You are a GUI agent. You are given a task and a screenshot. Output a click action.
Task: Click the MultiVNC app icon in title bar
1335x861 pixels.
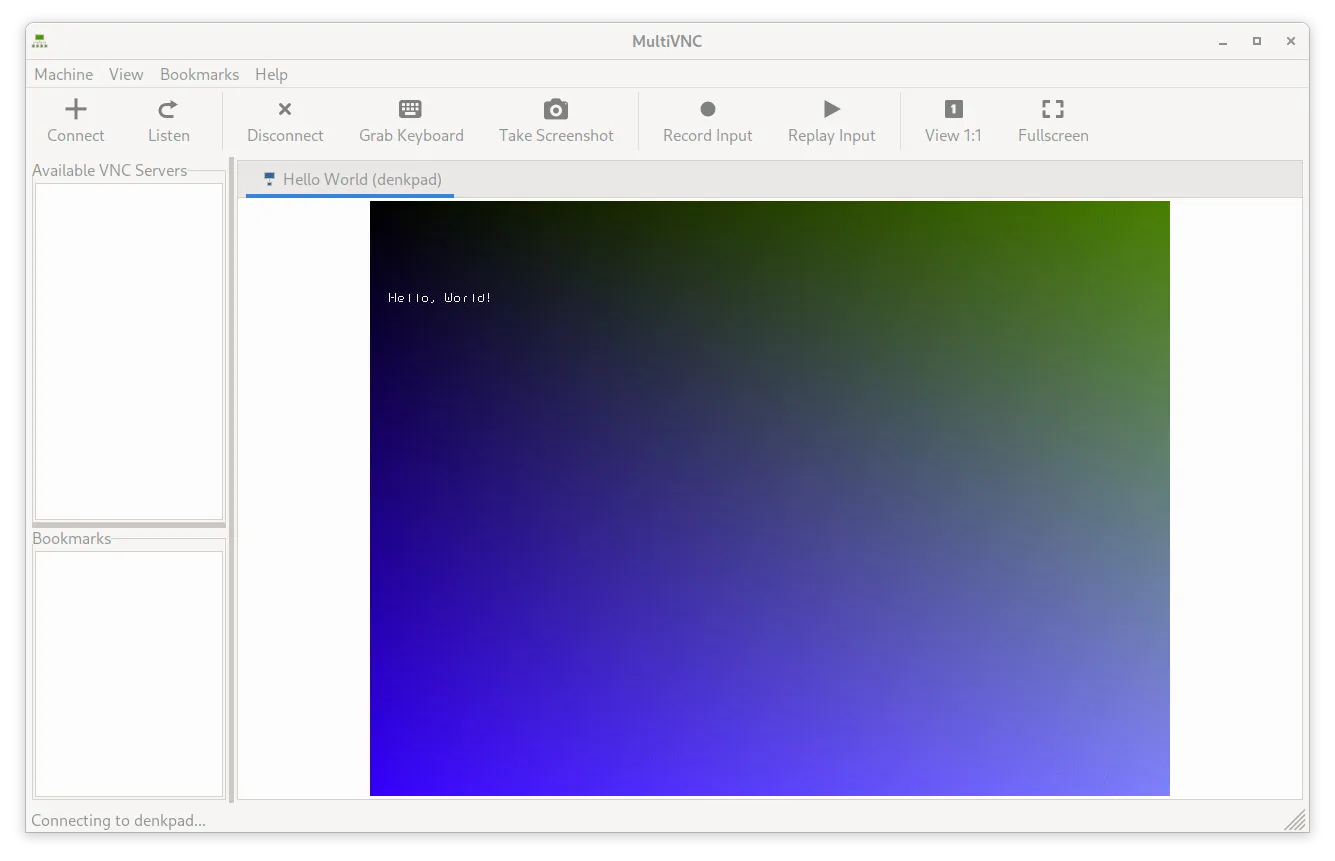coord(40,41)
